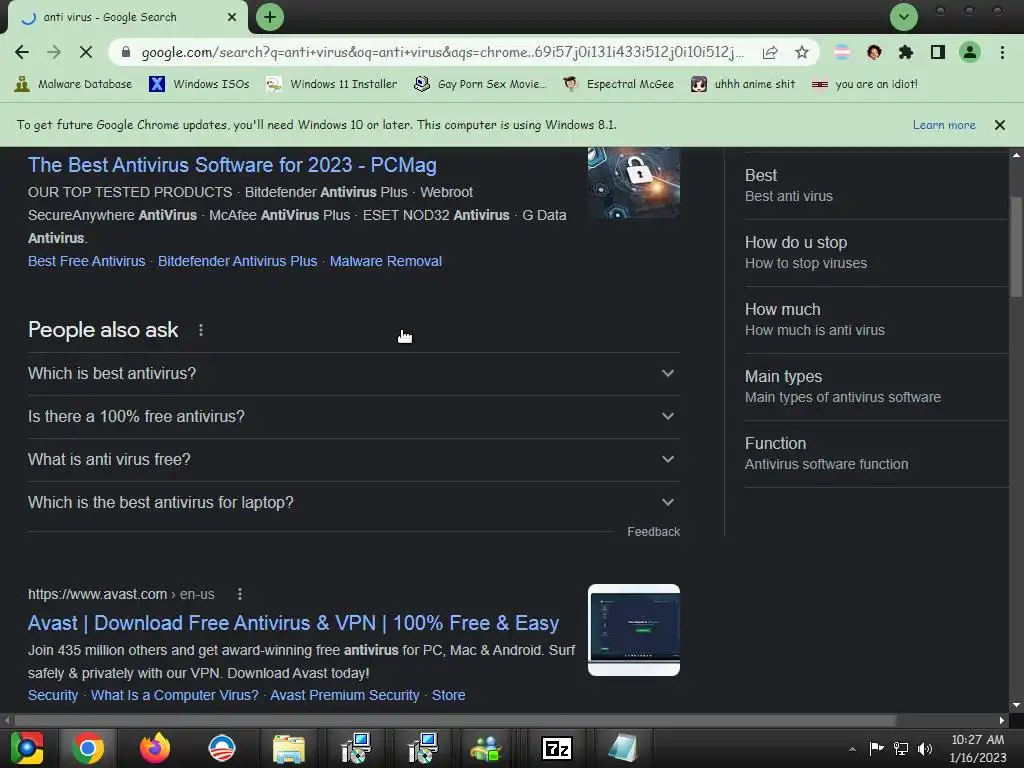
Task: Open the Action Center flag tray icon
Action: [x=876, y=748]
